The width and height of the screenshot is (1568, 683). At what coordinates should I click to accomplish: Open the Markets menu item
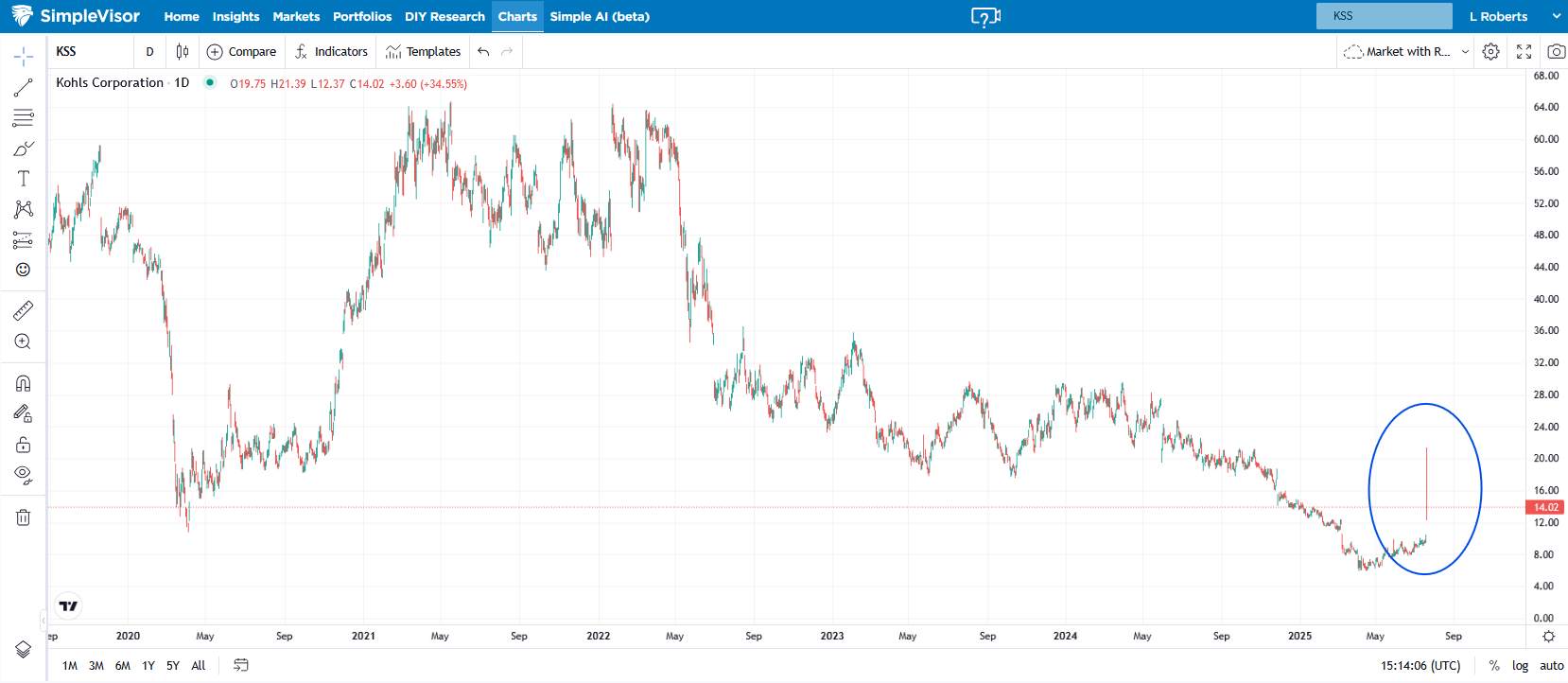point(296,17)
